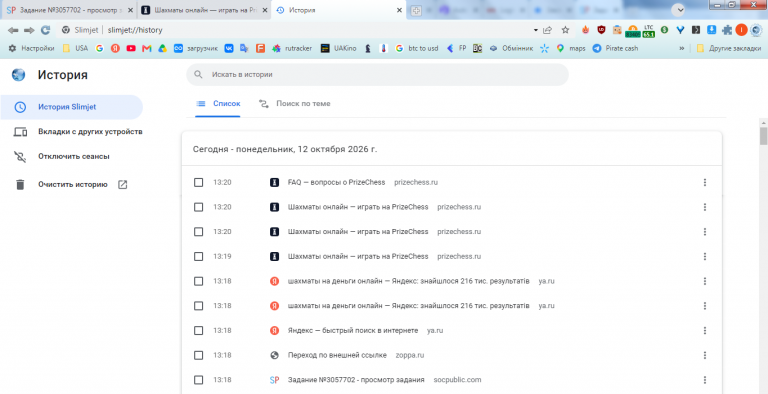The width and height of the screenshot is (768, 394).
Task: Open the Slimjet main menu globe icon
Action: [x=756, y=30]
